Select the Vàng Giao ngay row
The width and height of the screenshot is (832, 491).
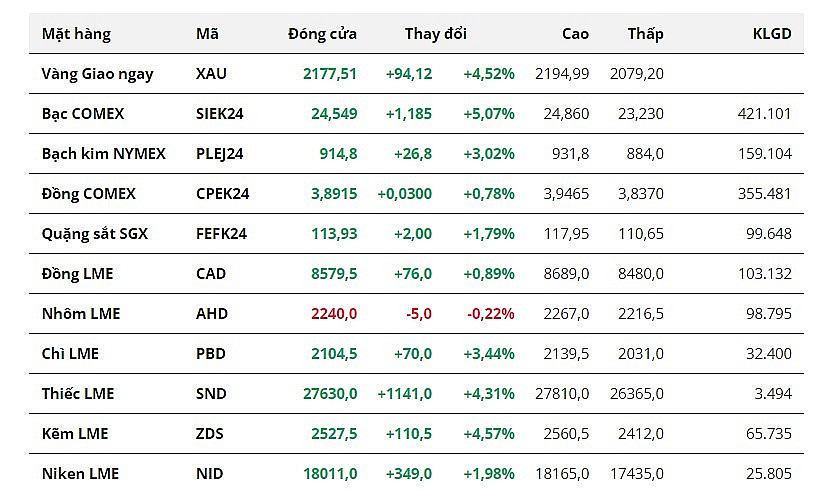[x=93, y=73]
